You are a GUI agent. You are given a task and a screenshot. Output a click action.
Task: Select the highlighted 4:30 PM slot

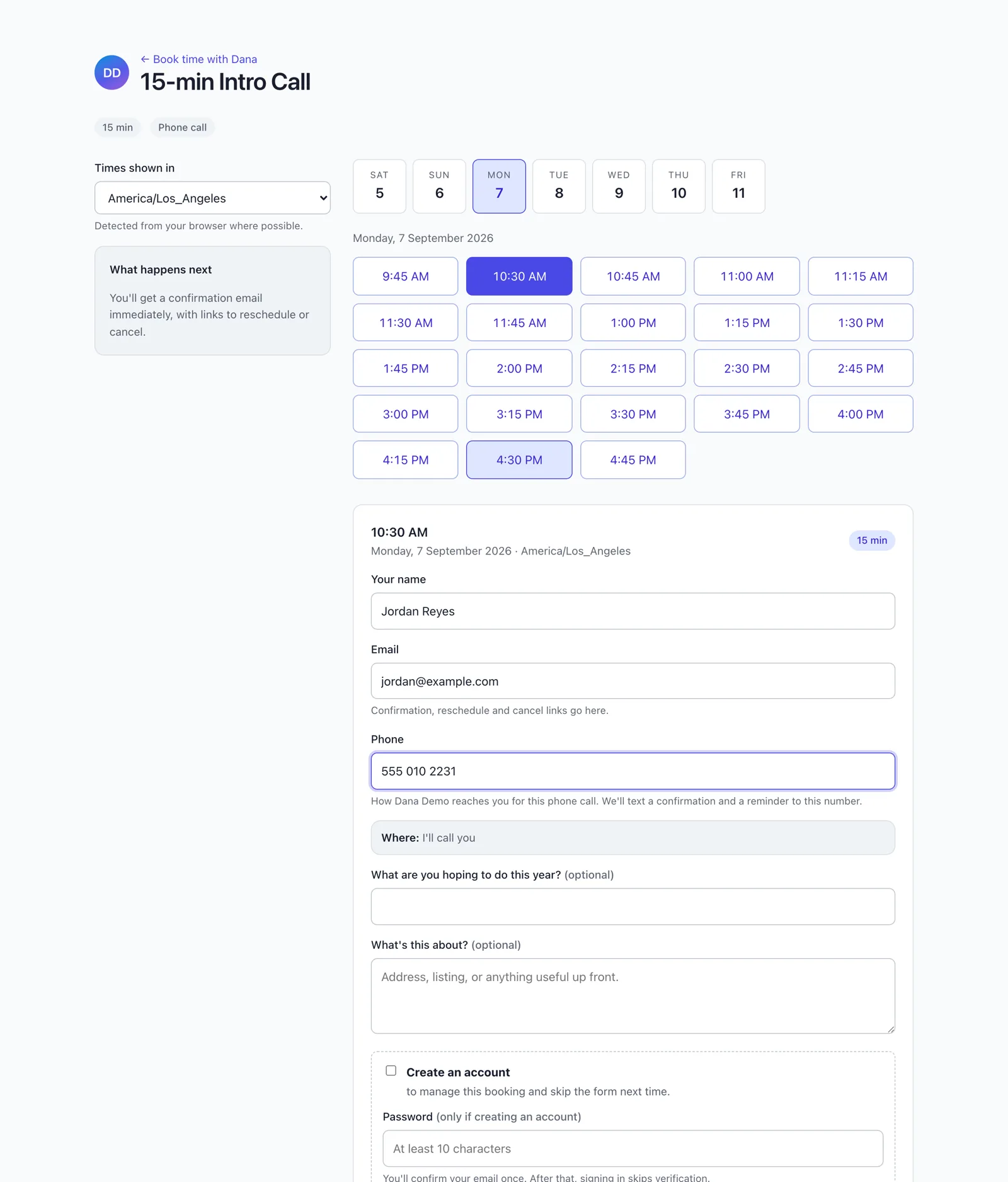(x=519, y=460)
